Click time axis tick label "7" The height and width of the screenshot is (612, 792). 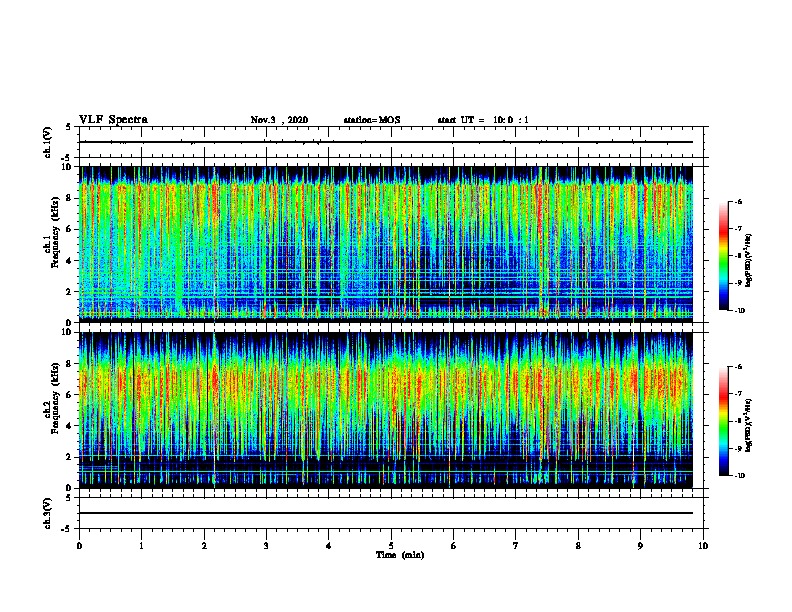516,546
